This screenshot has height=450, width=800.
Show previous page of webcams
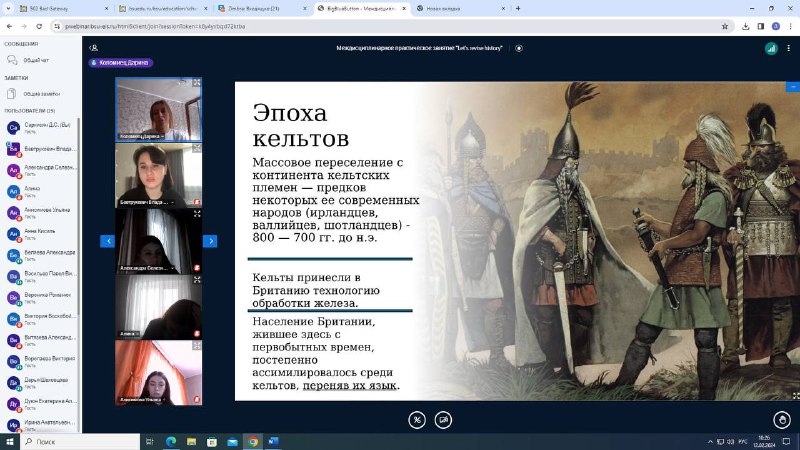click(x=108, y=241)
